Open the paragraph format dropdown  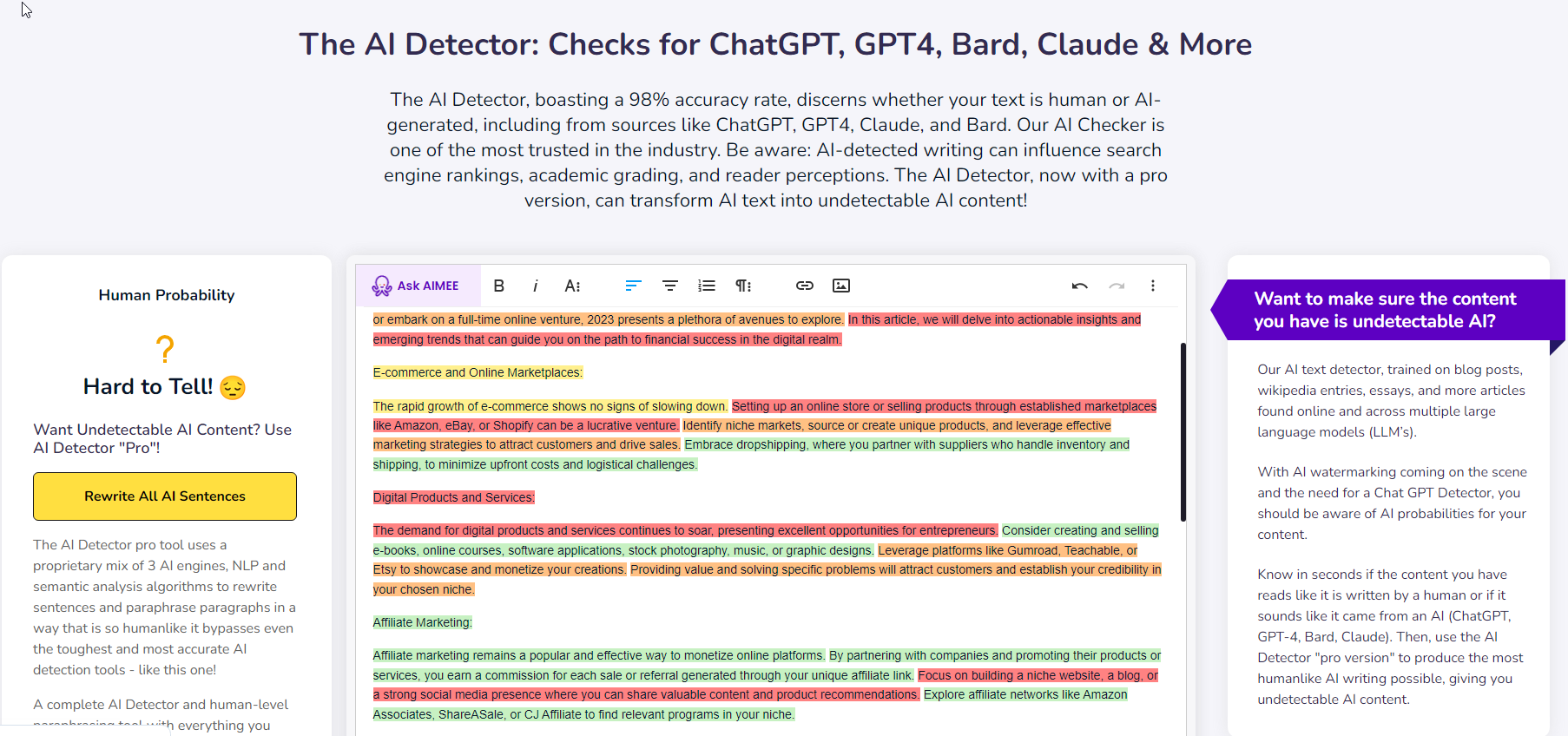[x=743, y=286]
